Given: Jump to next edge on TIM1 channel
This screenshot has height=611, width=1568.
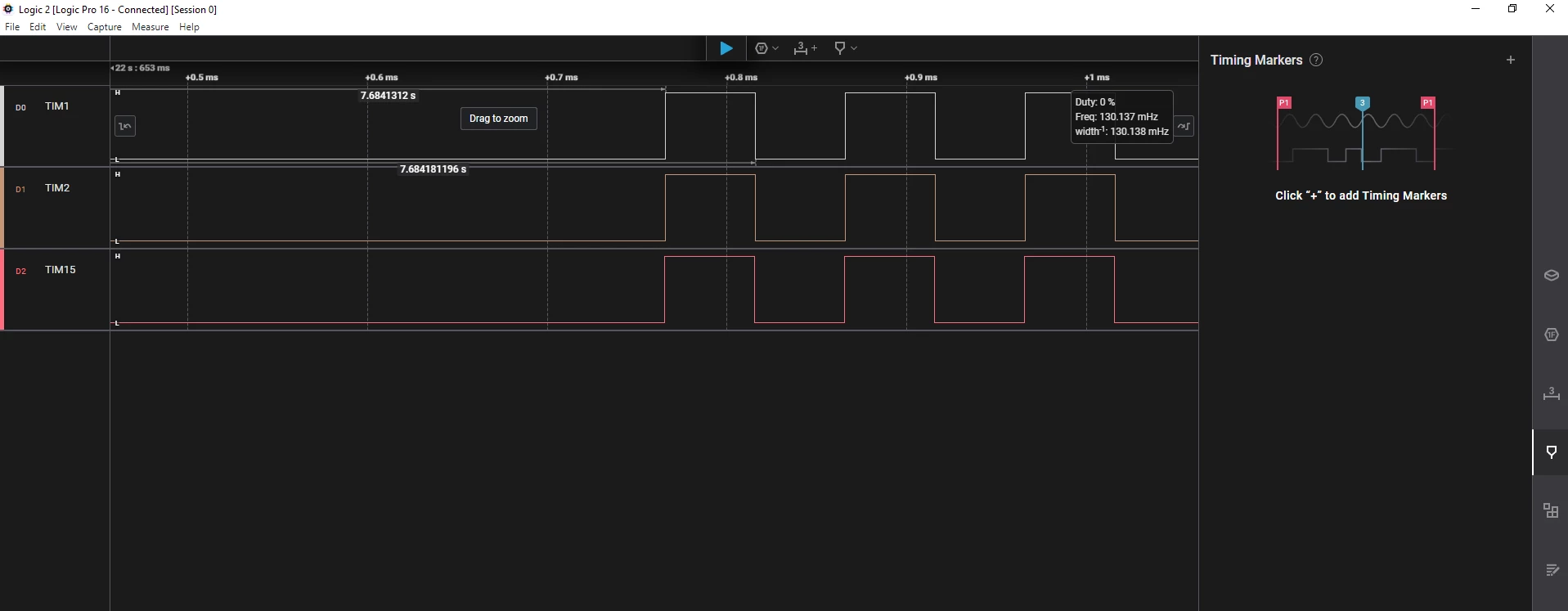Looking at the screenshot, I should (x=1184, y=126).
